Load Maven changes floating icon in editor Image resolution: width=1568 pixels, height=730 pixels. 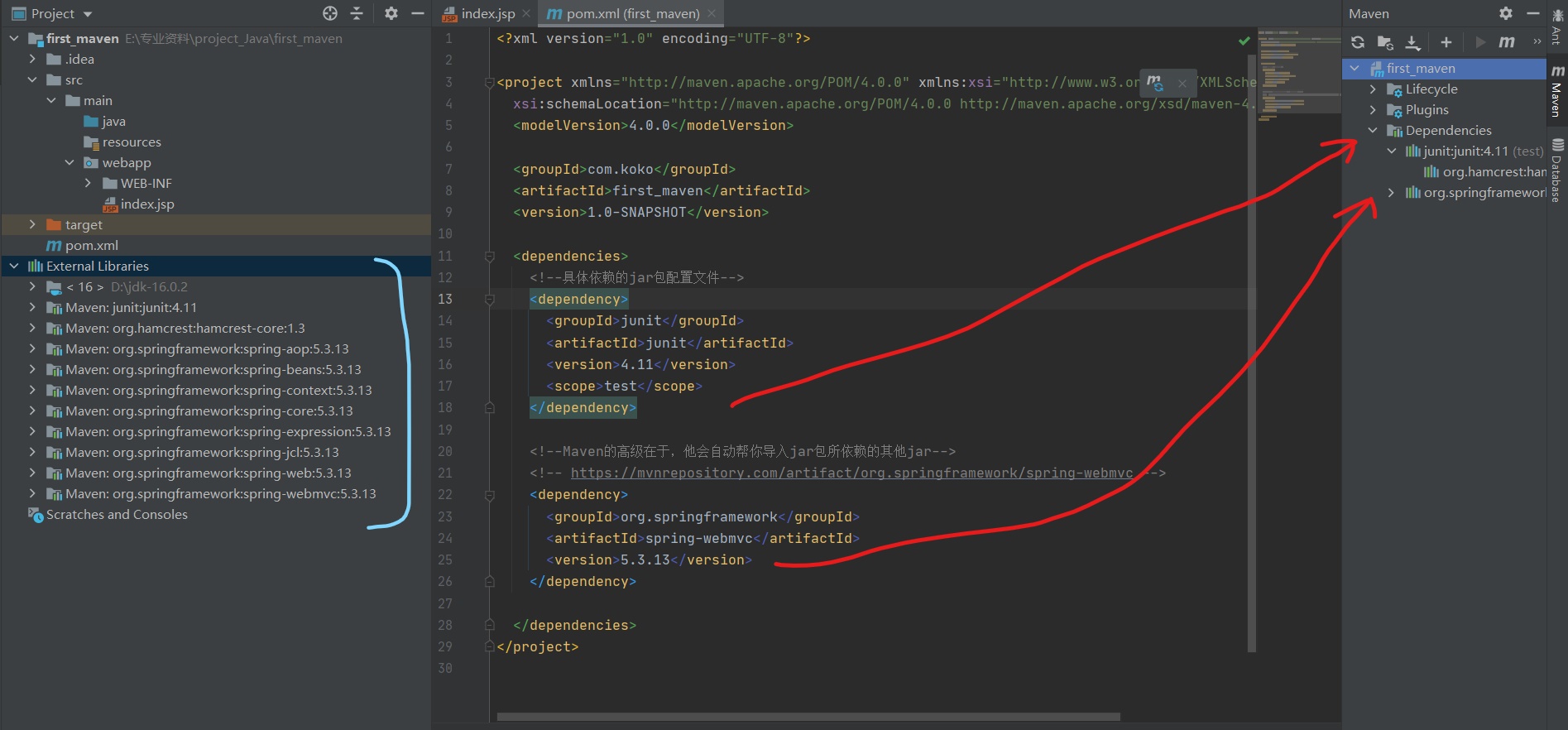1154,82
